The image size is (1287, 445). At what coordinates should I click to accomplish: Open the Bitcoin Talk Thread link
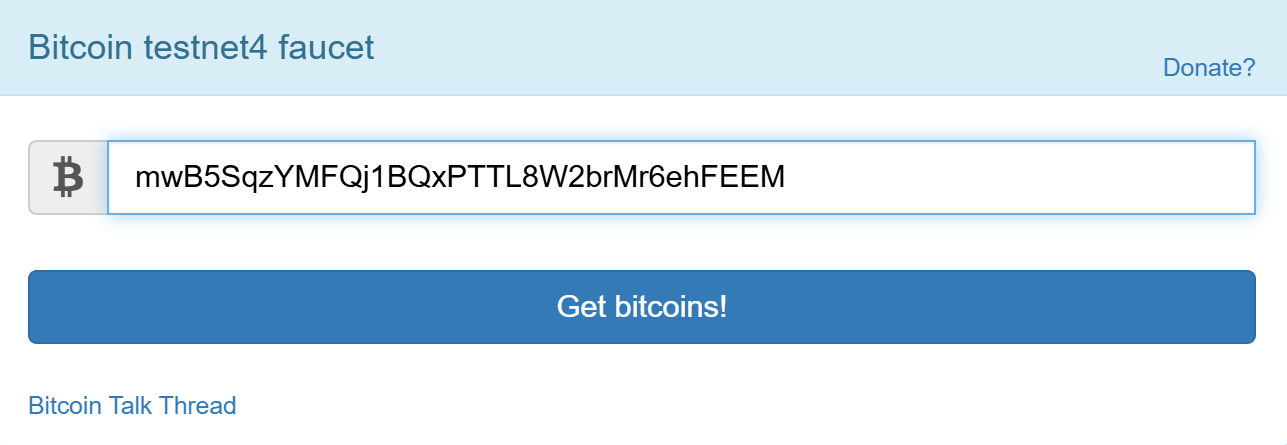[x=132, y=405]
